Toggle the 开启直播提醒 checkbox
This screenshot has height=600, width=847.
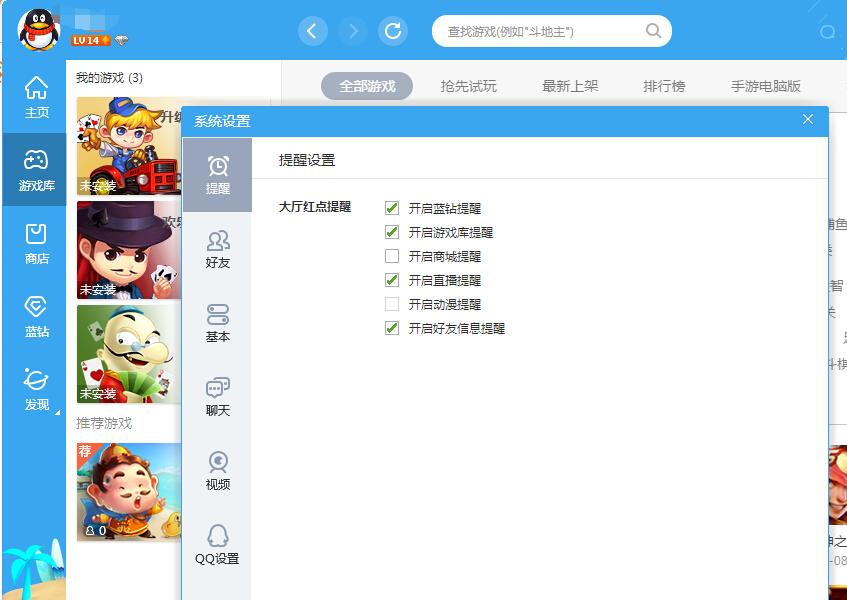tap(392, 281)
